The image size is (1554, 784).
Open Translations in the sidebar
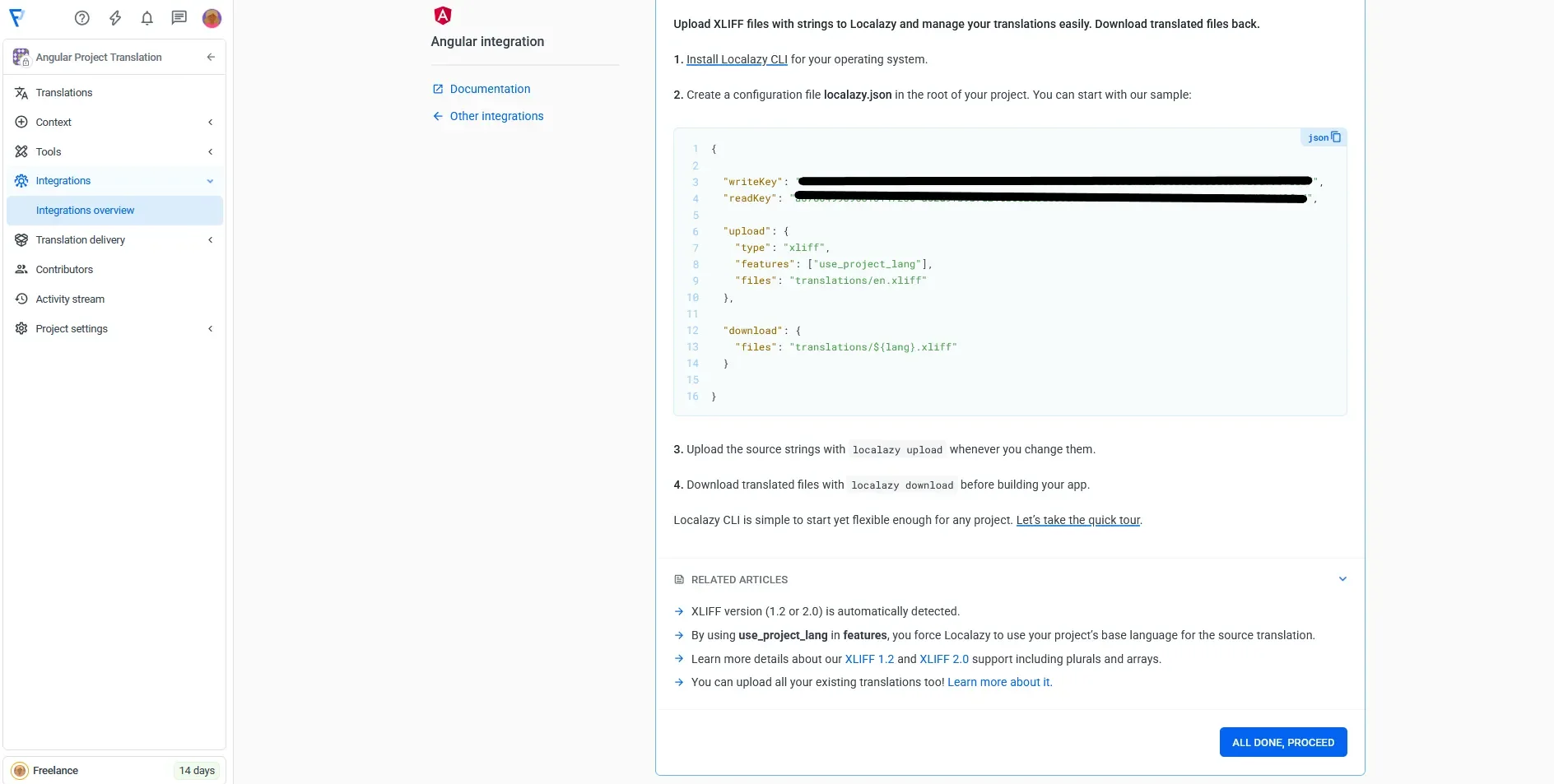tap(64, 93)
